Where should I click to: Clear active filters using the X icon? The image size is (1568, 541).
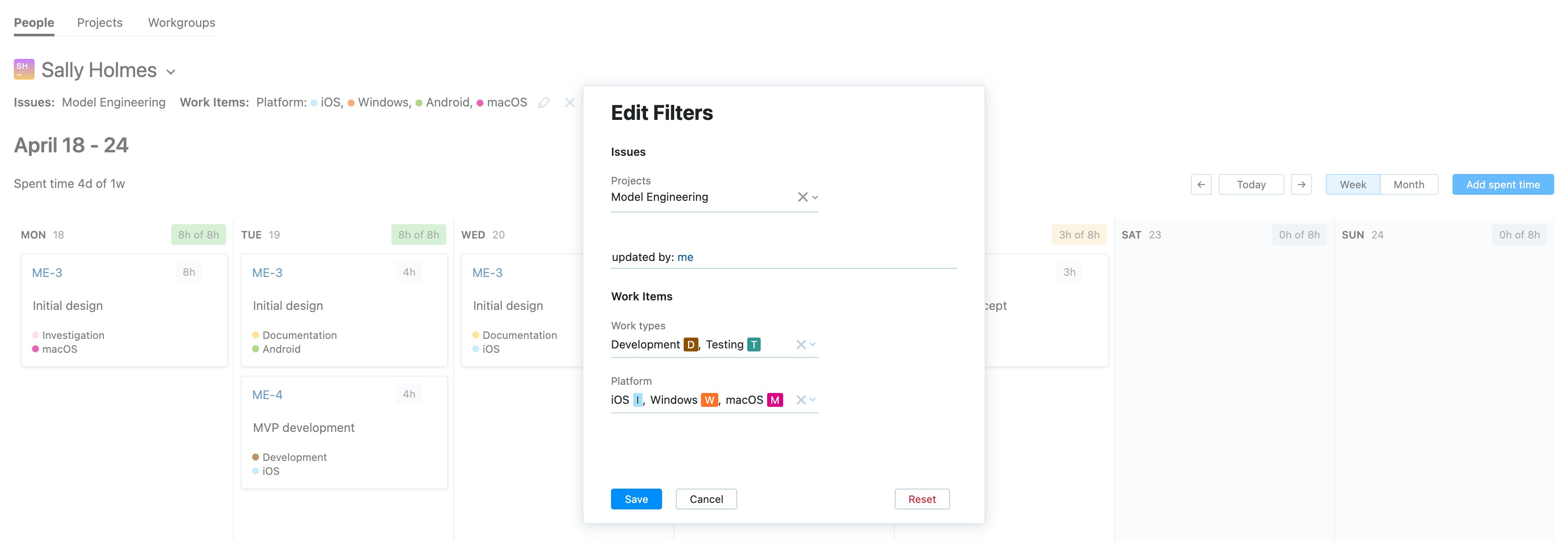click(570, 102)
